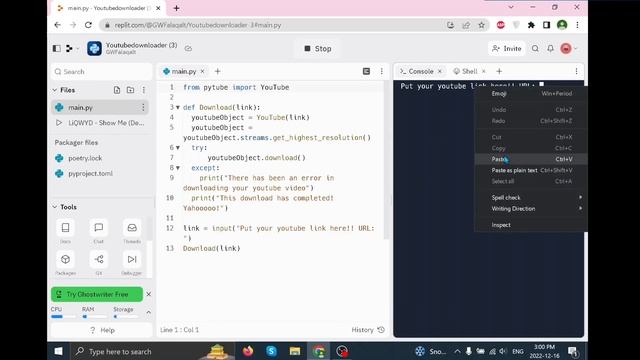This screenshot has height=360, width=640.
Task: Choose Paste as plain text
Action: point(531,170)
